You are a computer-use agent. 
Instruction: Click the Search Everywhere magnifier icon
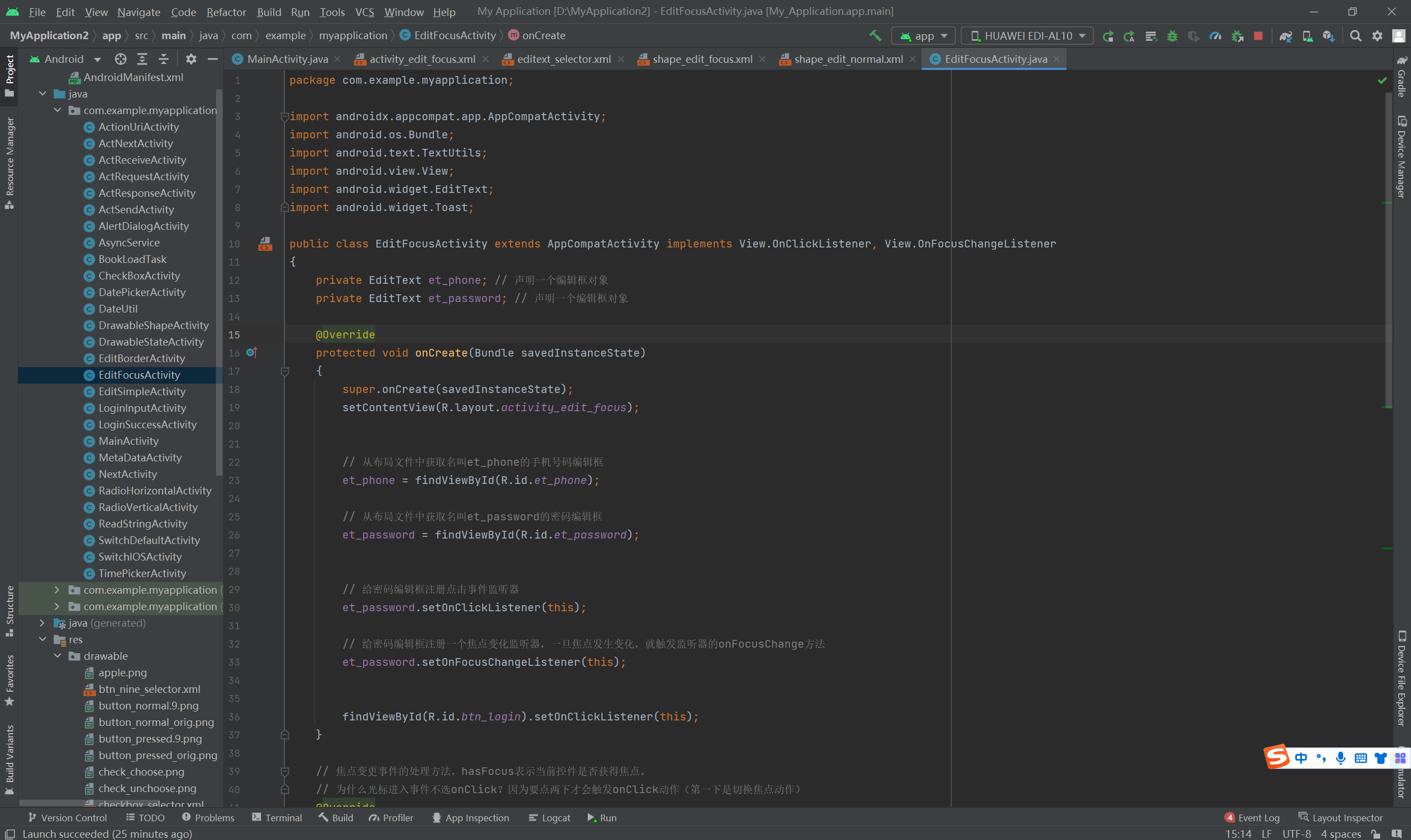tap(1355, 36)
